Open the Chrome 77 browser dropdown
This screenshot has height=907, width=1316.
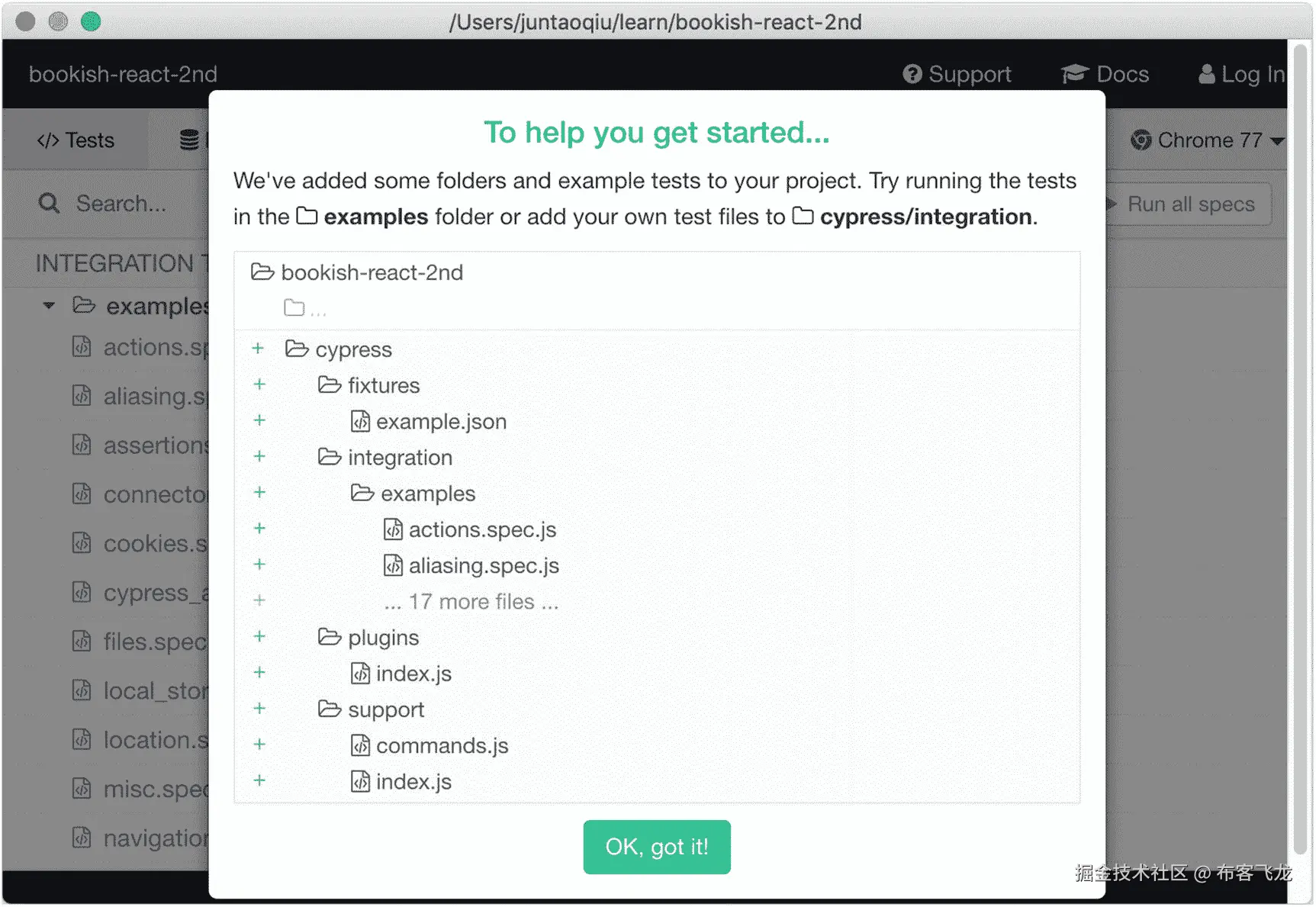(1207, 140)
